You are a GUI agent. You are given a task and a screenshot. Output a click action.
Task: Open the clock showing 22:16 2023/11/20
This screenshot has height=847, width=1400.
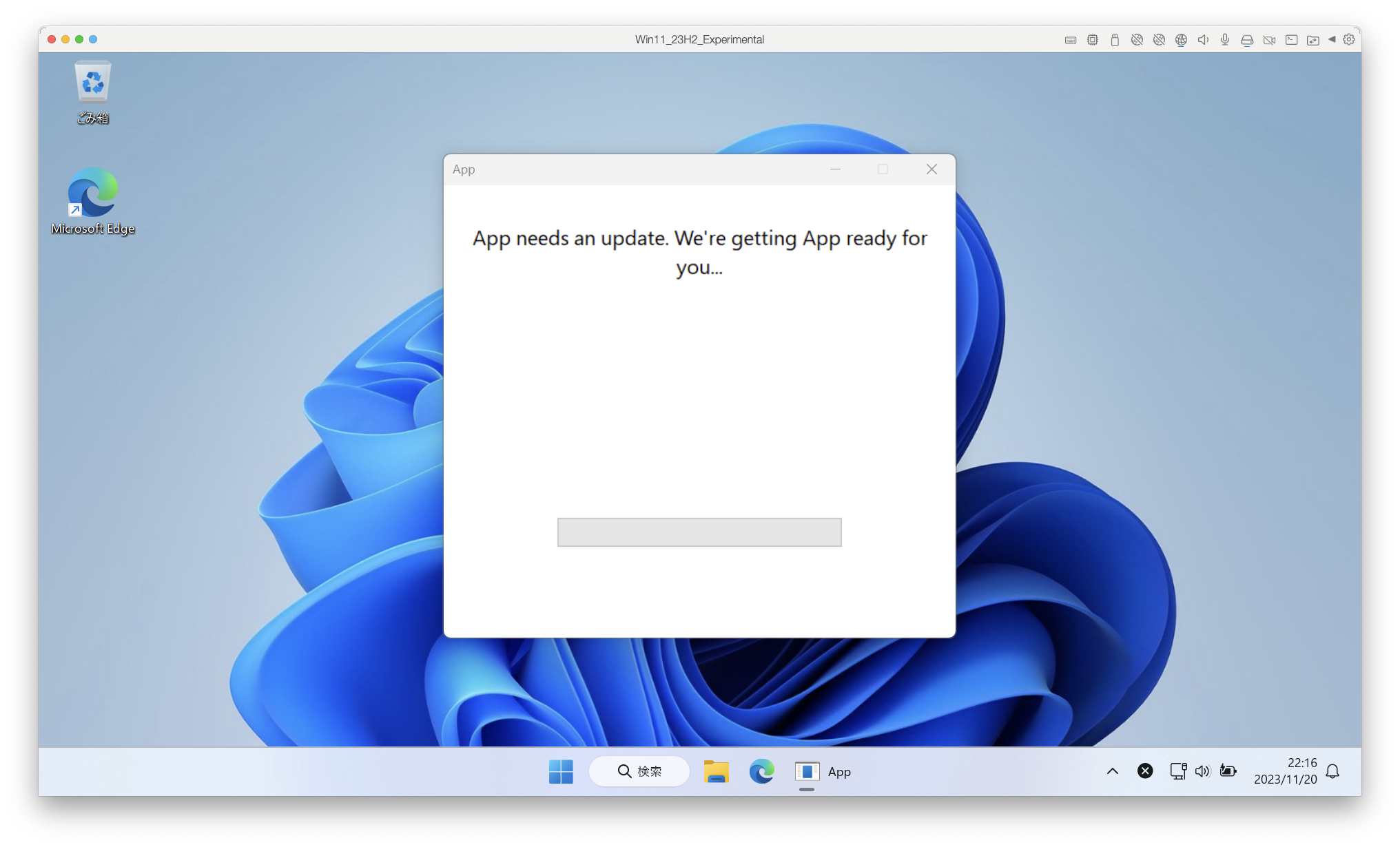click(1285, 771)
